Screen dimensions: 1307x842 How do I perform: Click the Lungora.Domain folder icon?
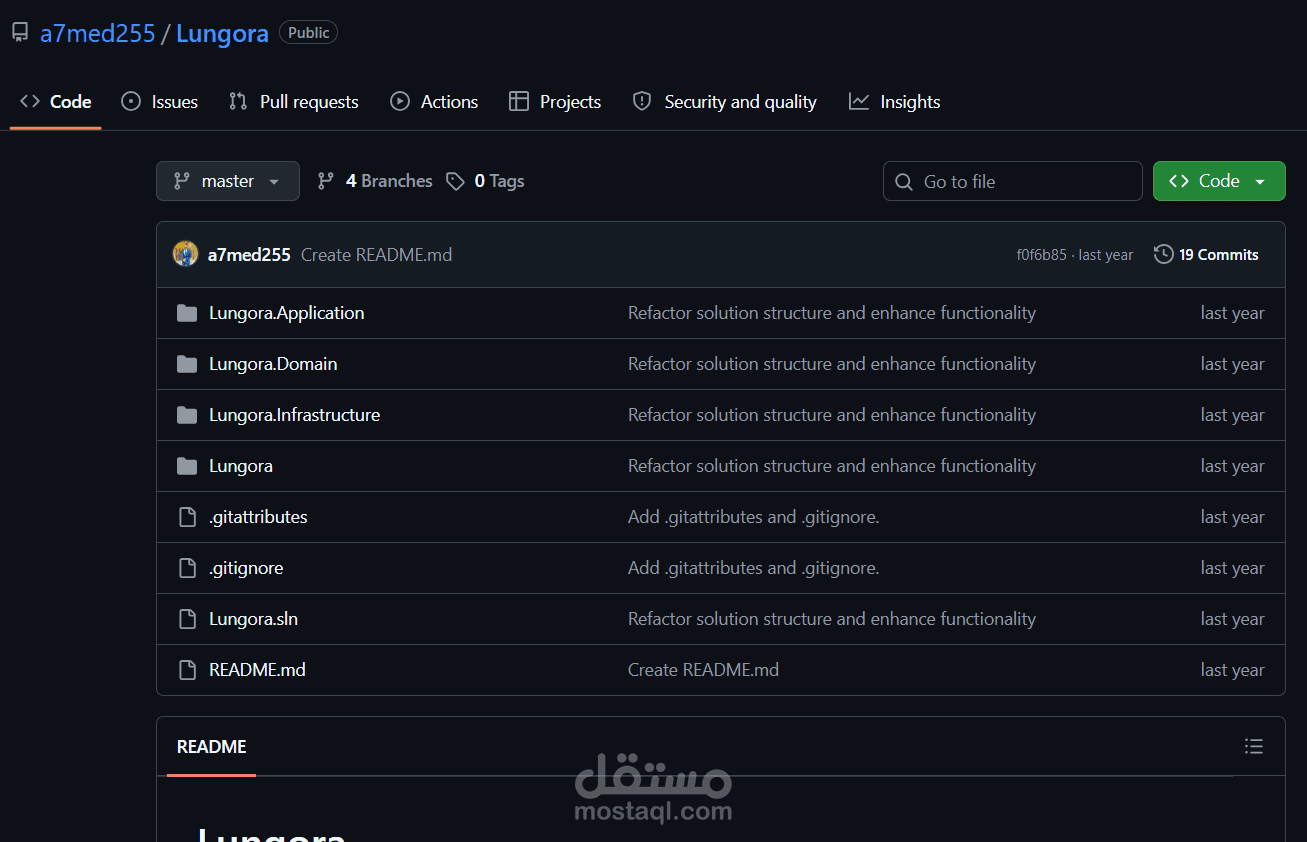187,364
